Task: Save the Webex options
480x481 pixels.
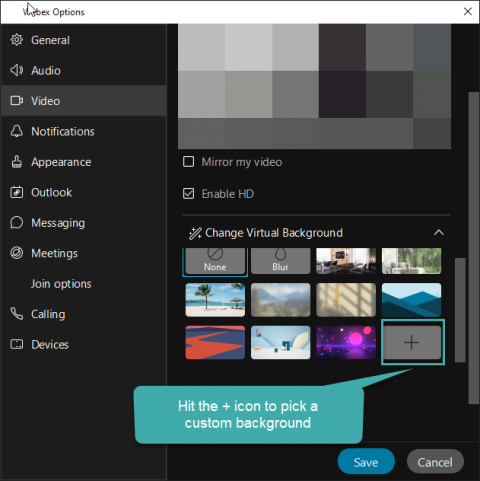Action: coord(366,462)
